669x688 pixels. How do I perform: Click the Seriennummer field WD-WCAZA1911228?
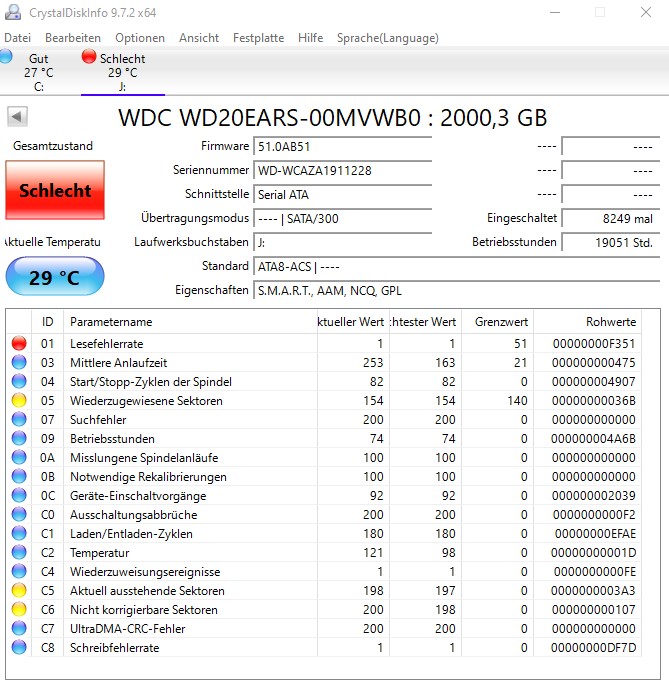pos(343,170)
